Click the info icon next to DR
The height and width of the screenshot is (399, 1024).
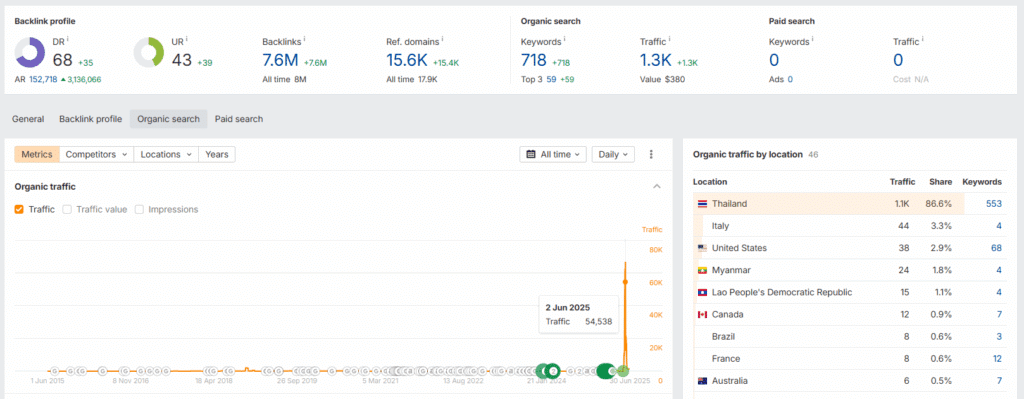point(67,39)
